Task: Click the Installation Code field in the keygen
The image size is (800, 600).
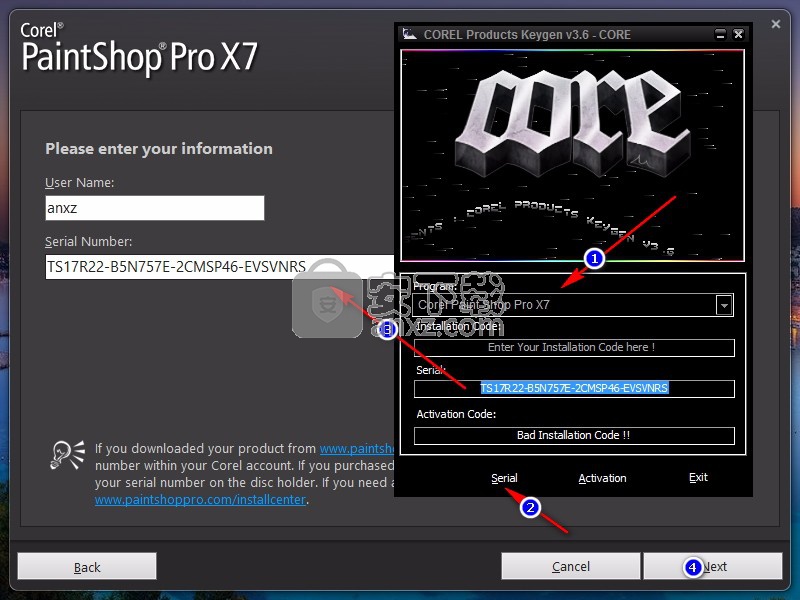Action: coord(574,347)
